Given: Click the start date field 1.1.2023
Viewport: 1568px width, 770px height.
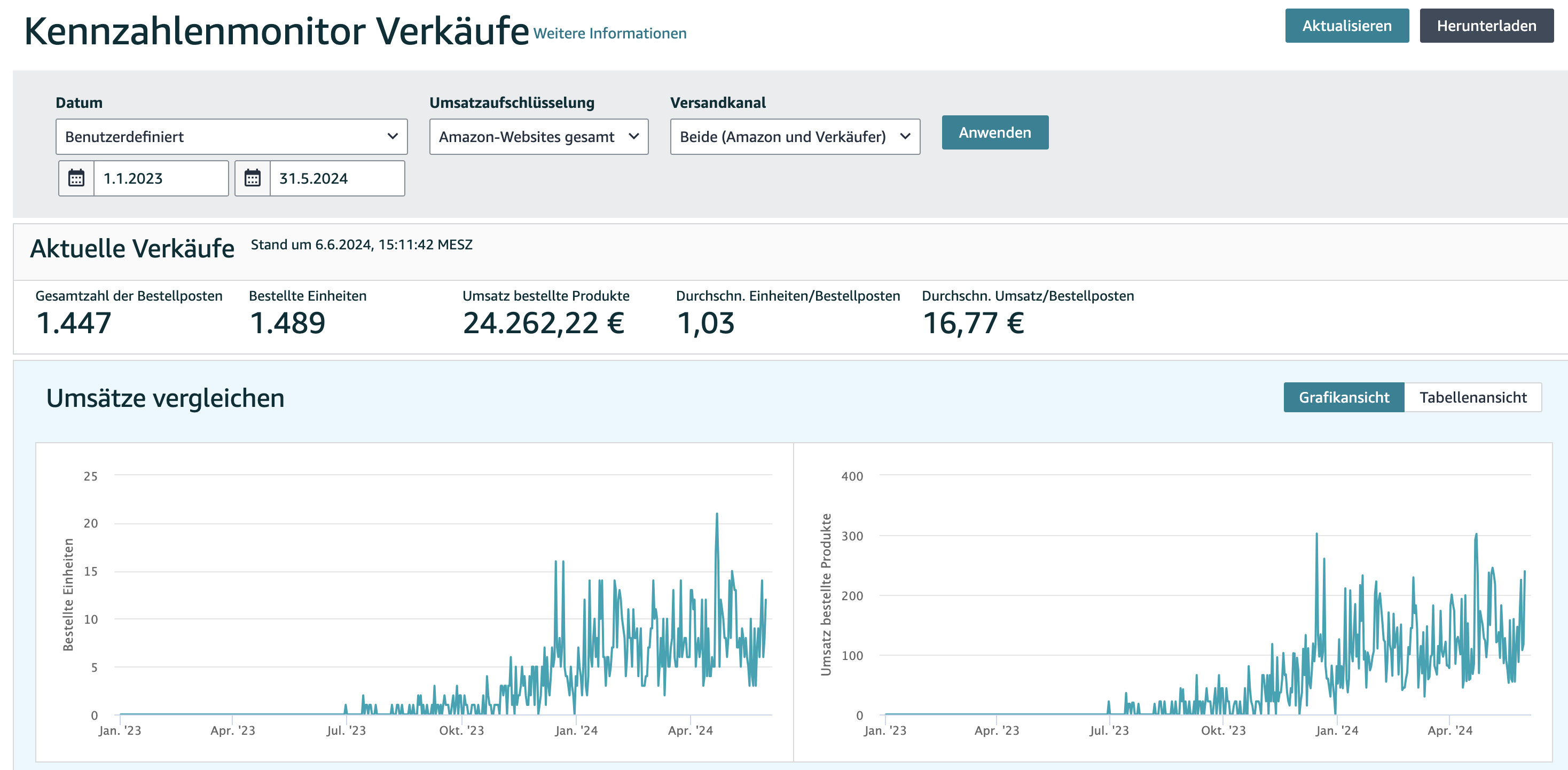Looking at the screenshot, I should 161,178.
